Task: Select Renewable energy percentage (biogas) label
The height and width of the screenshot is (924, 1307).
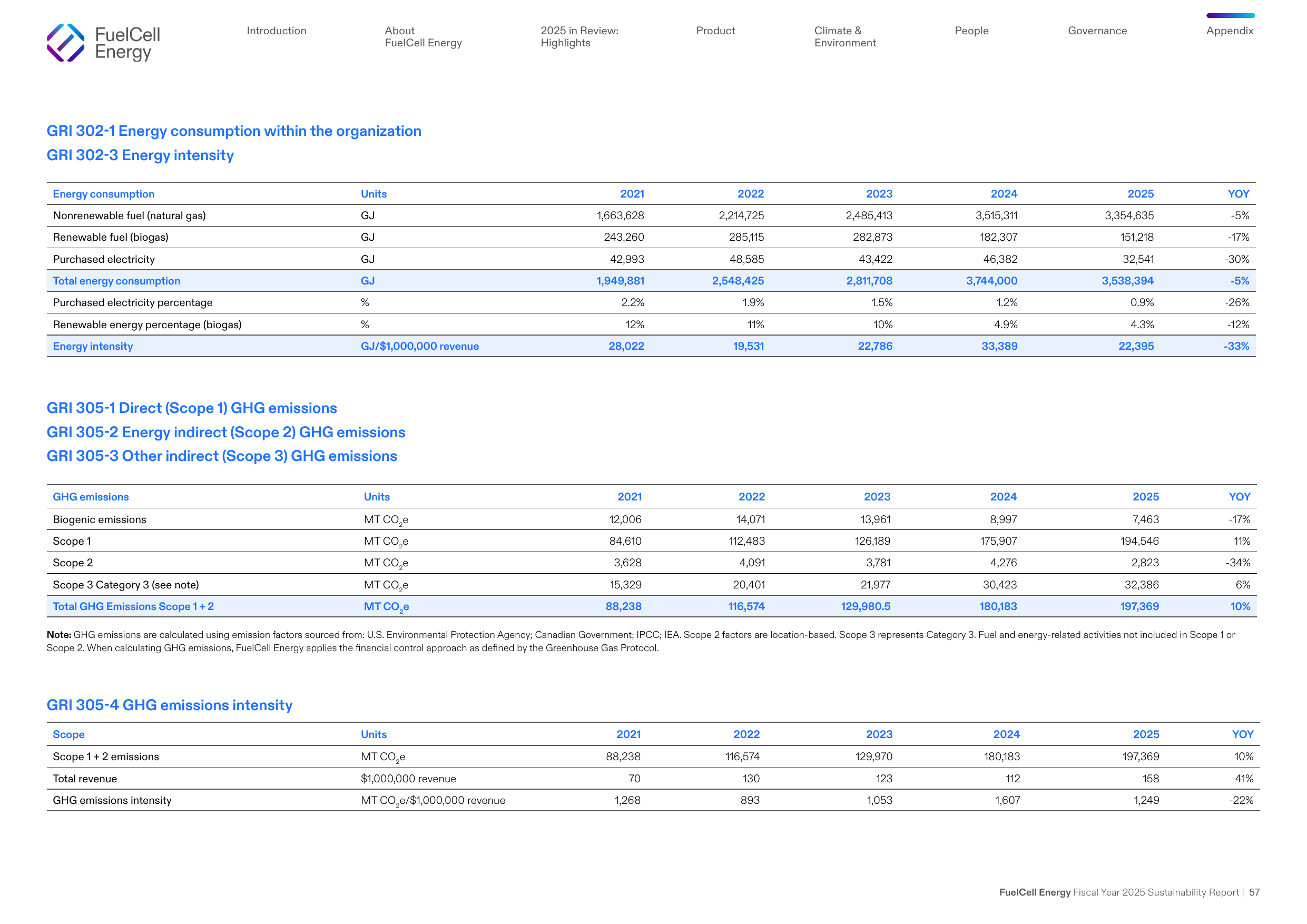Action: 147,325
